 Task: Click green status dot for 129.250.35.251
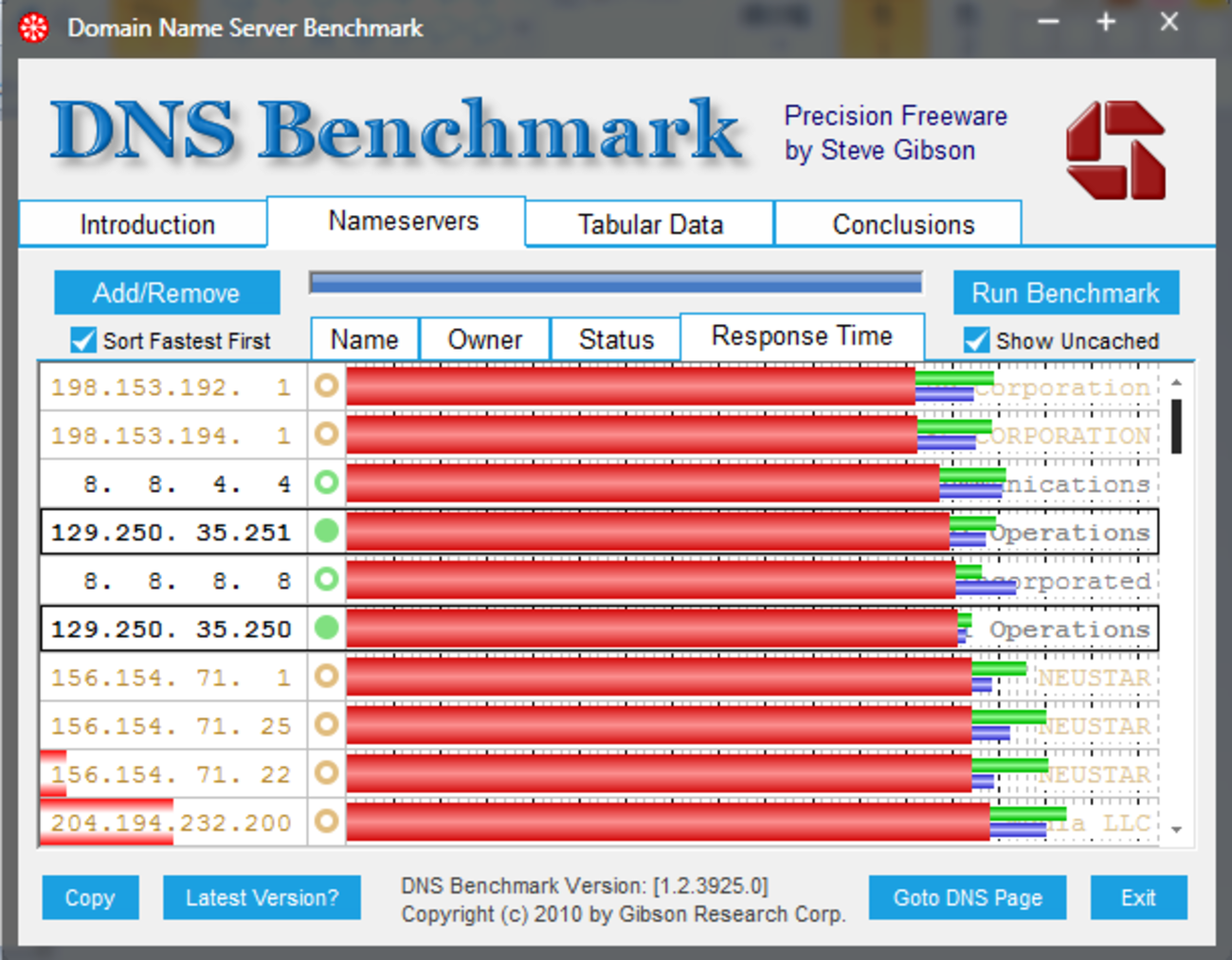coord(326,532)
